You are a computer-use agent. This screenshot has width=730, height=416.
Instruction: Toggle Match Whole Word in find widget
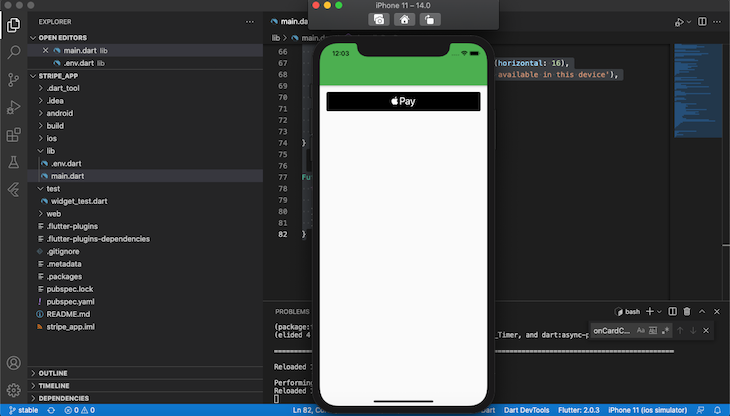click(653, 330)
